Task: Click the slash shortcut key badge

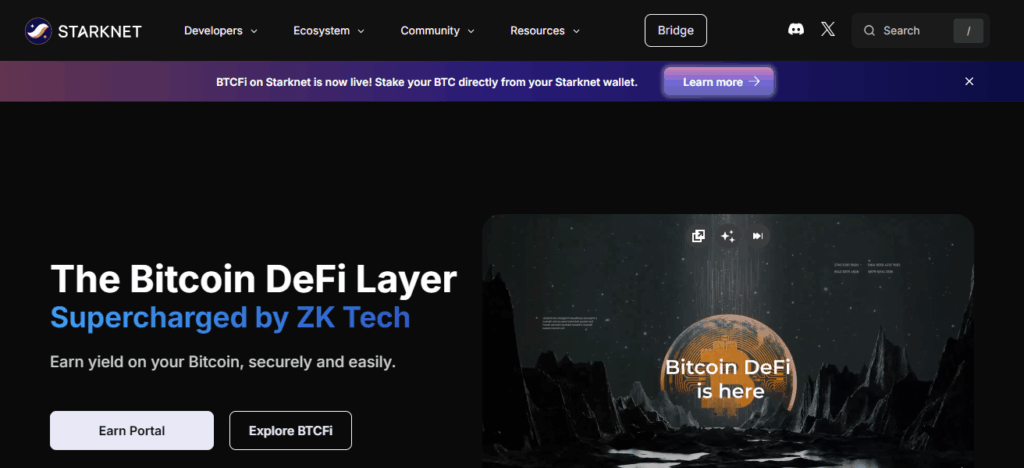Action: pyautogui.click(x=968, y=31)
